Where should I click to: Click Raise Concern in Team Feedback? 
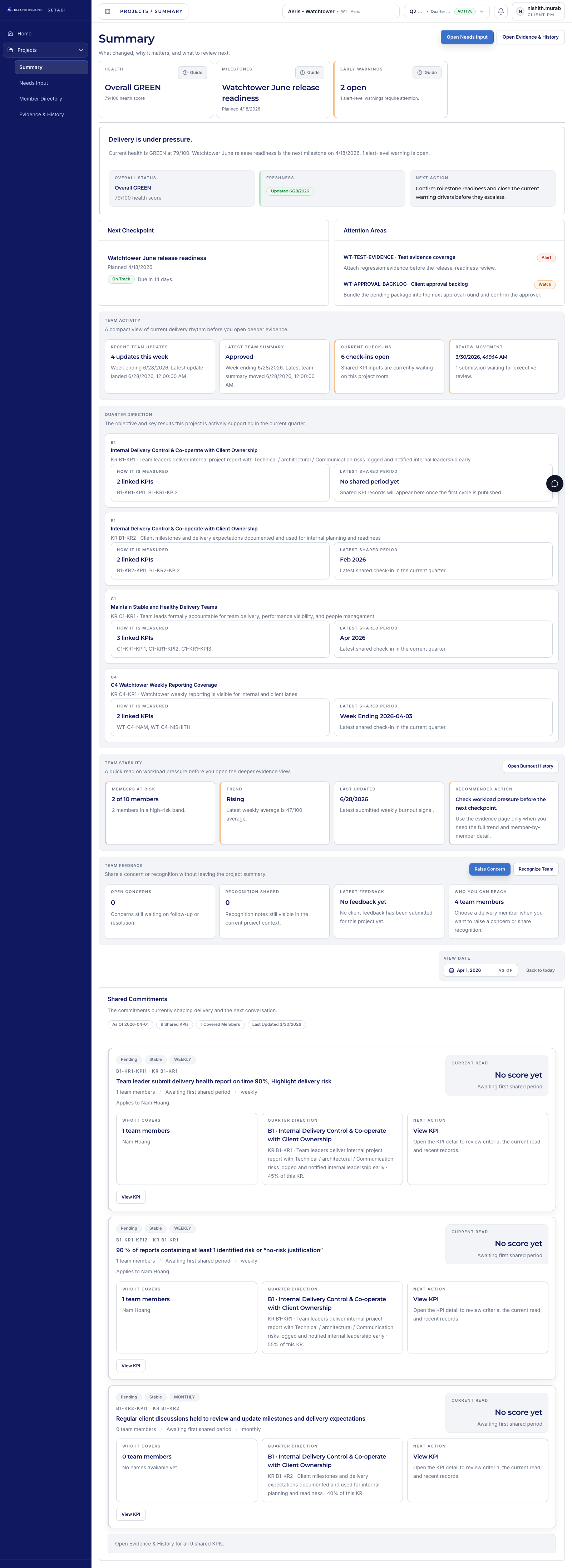(489, 869)
